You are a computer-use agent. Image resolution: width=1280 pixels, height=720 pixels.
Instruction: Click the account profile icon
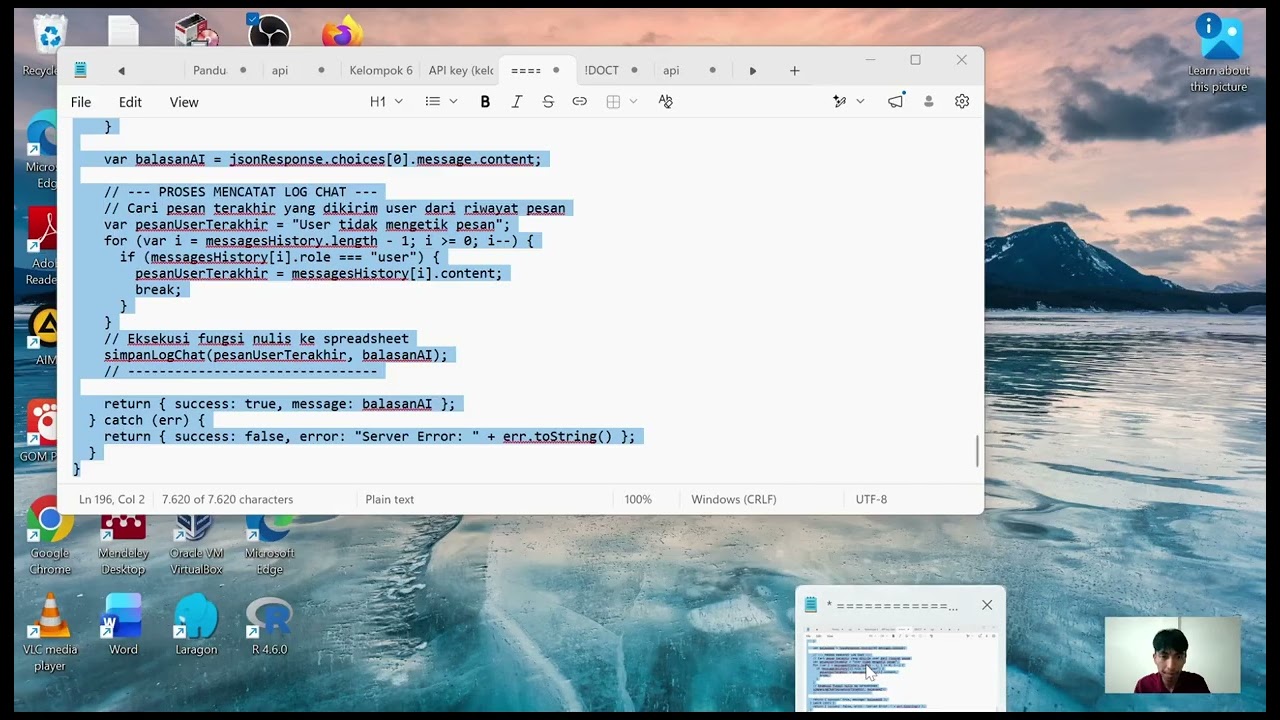coord(929,102)
